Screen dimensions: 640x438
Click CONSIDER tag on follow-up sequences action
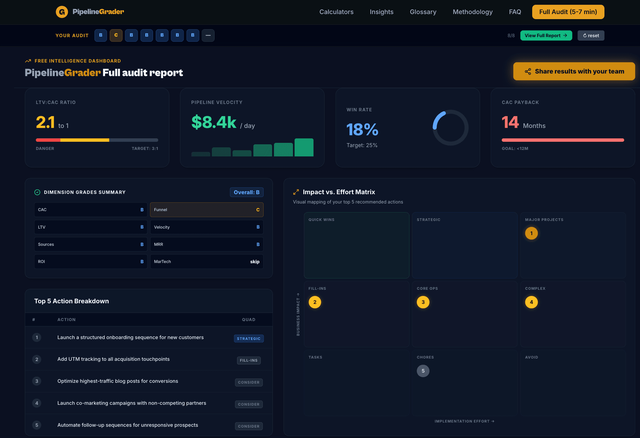click(249, 426)
